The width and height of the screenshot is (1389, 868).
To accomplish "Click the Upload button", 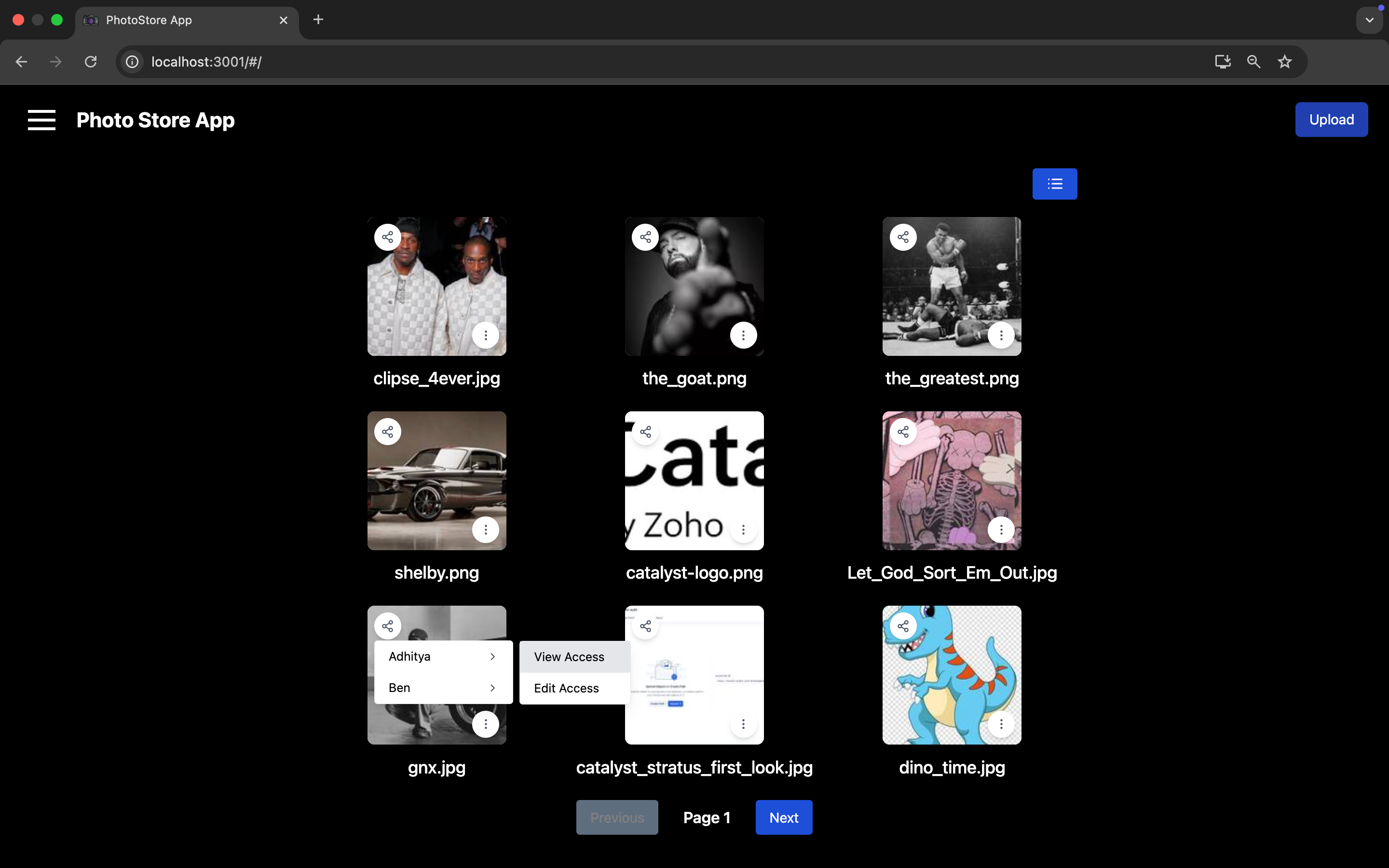I will pos(1331,120).
